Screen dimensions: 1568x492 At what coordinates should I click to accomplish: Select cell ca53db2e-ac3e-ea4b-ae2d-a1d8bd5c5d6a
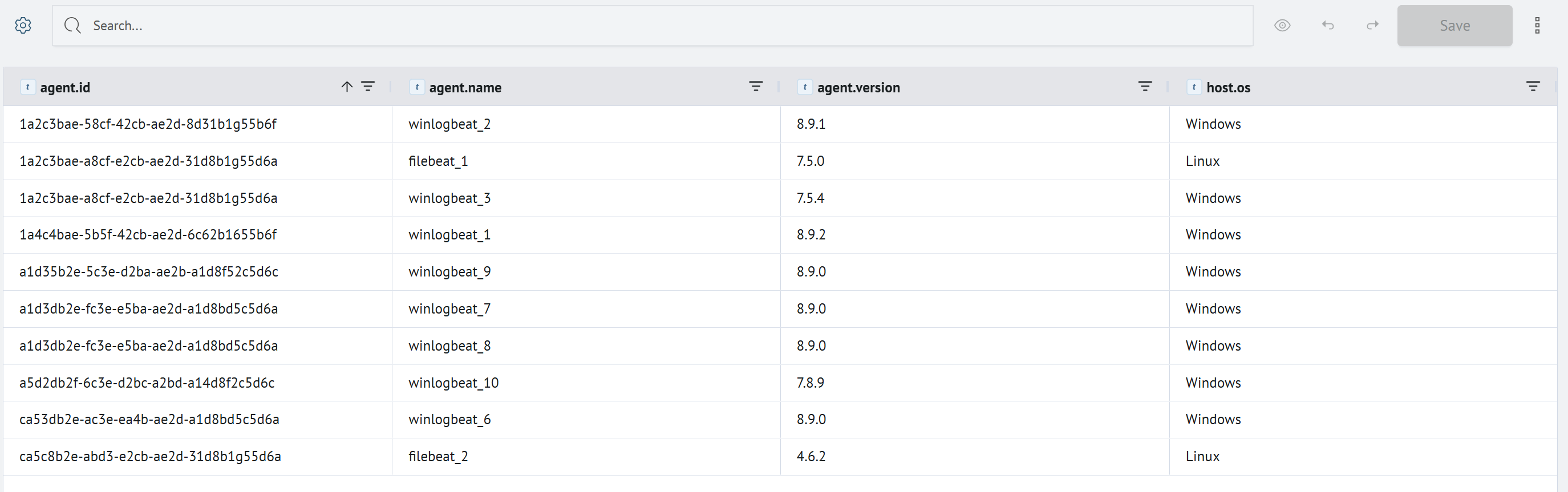198,420
